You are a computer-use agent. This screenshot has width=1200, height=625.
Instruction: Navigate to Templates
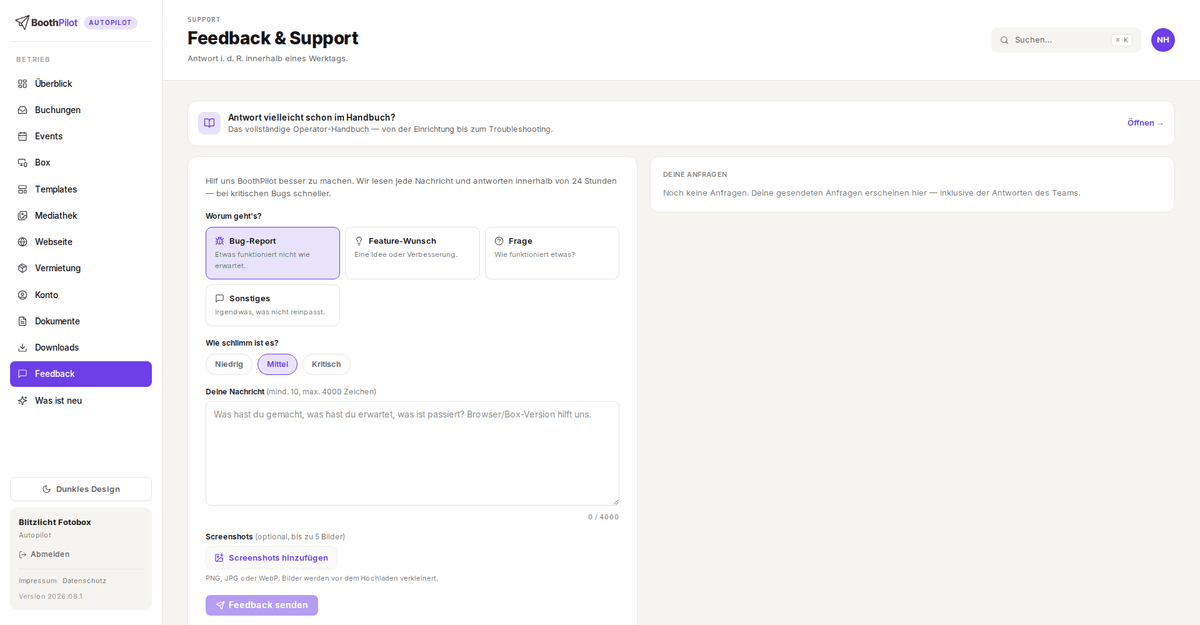(81, 189)
